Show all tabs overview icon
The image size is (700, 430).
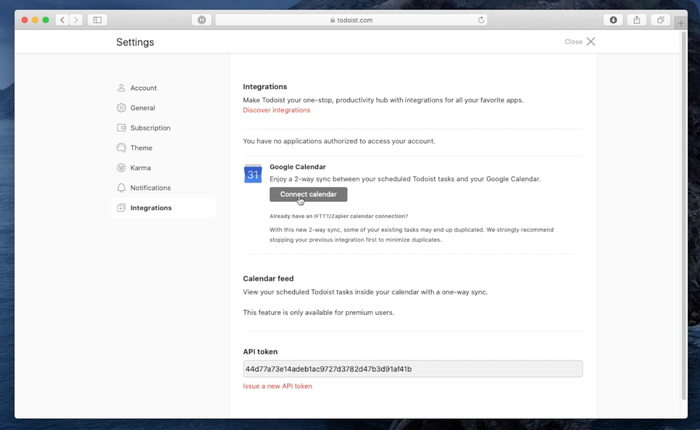pos(660,20)
